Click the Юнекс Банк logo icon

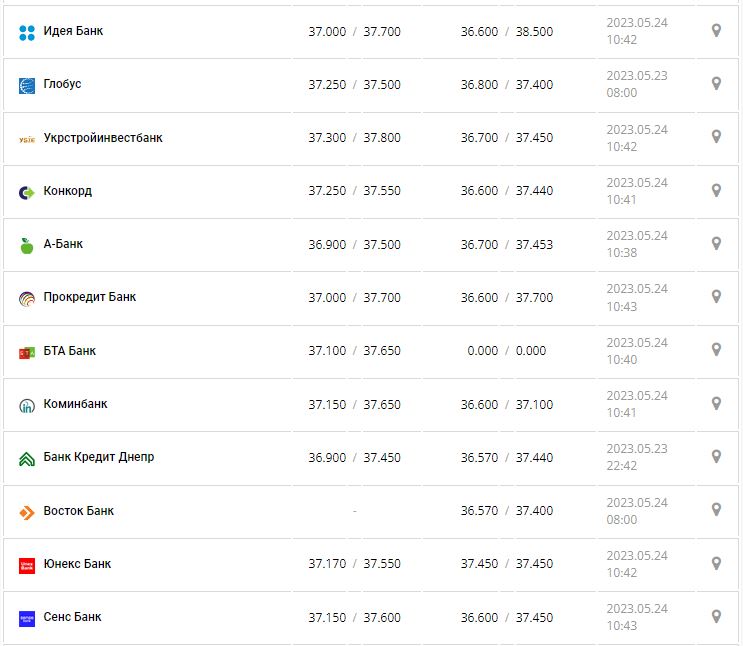(27, 565)
